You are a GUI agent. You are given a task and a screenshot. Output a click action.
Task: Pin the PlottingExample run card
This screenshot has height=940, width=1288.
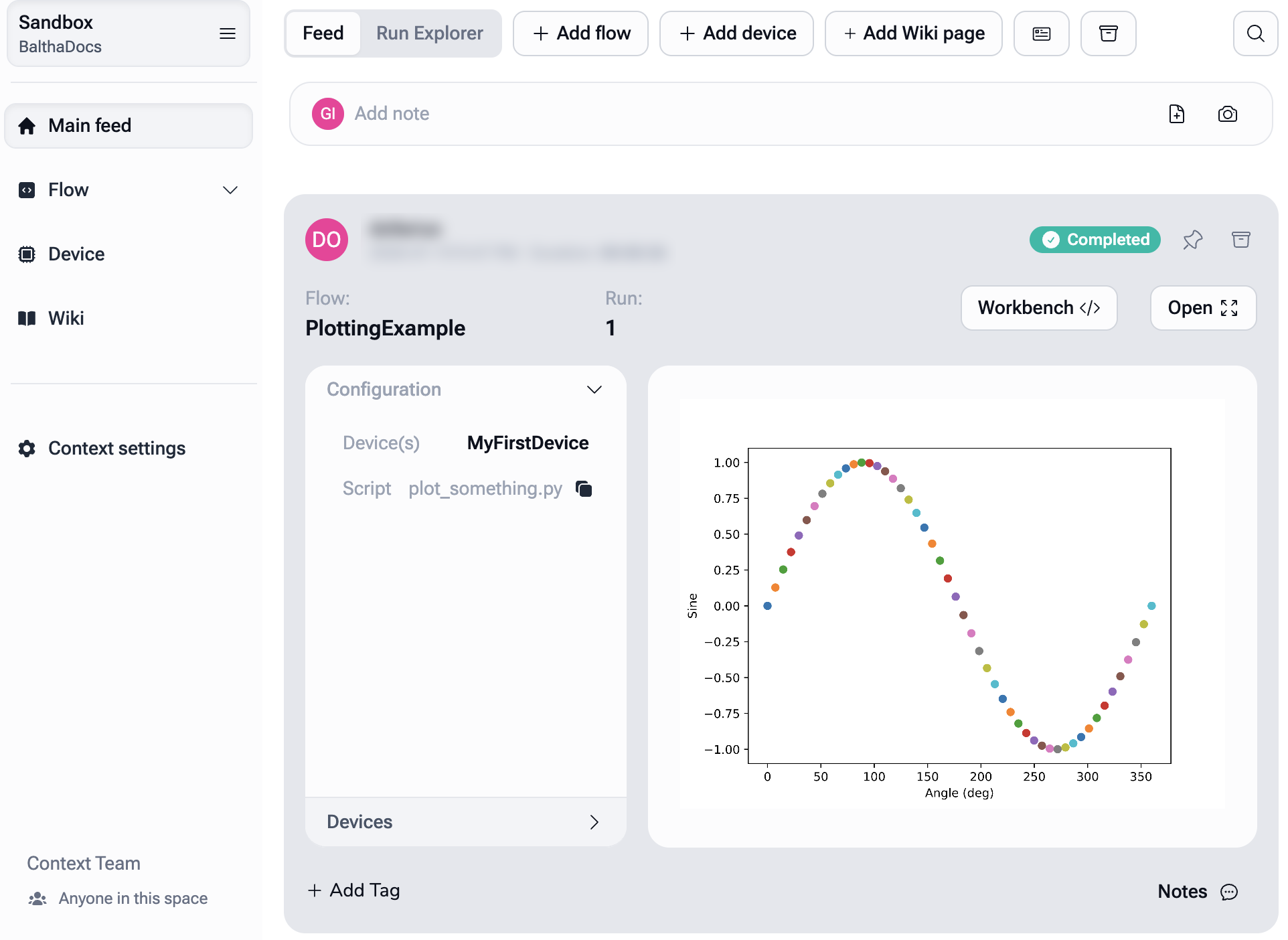point(1192,240)
